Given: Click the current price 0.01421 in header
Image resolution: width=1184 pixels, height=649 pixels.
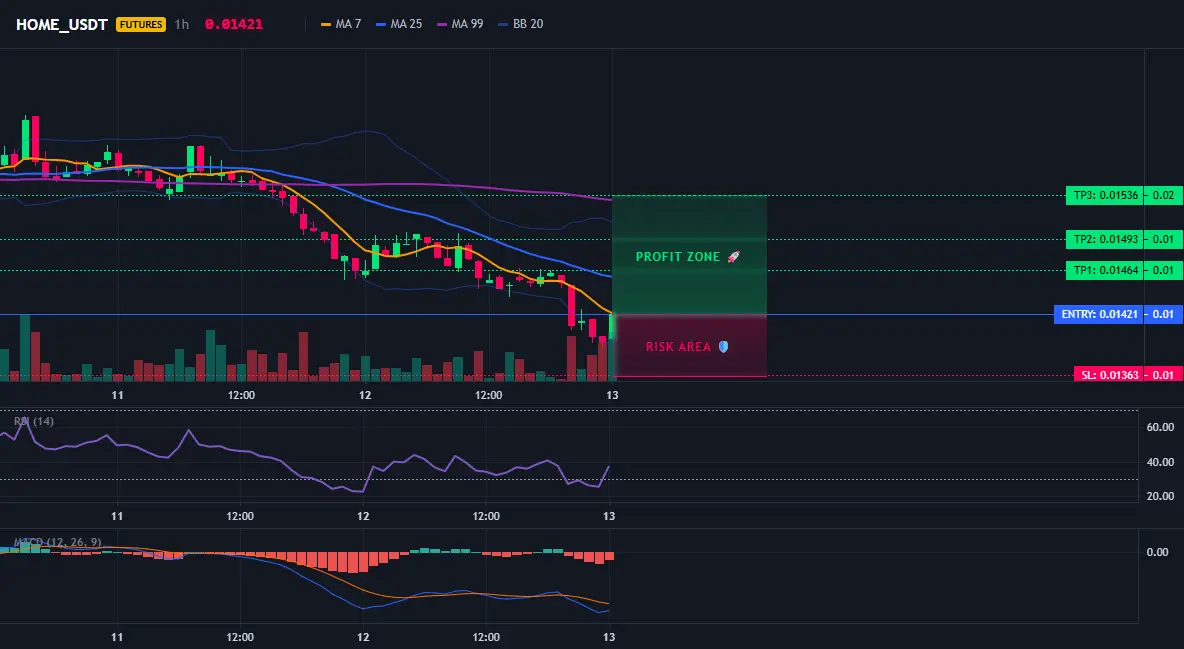Looking at the screenshot, I should 234,24.
